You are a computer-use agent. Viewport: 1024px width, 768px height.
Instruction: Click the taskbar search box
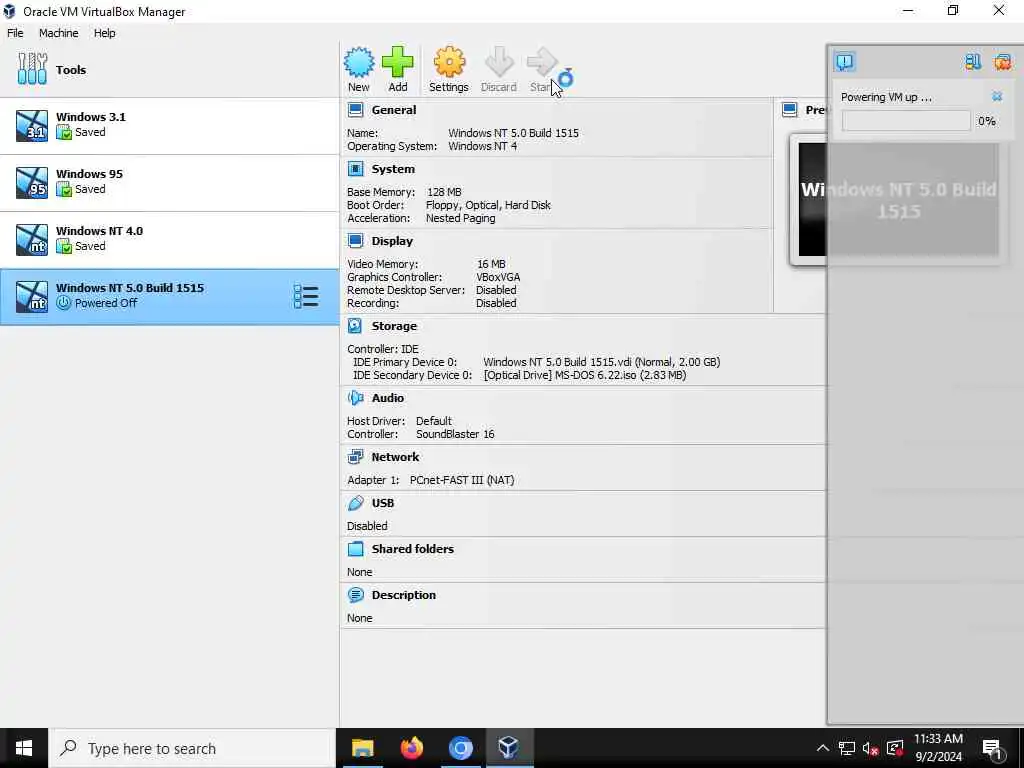tap(193, 748)
